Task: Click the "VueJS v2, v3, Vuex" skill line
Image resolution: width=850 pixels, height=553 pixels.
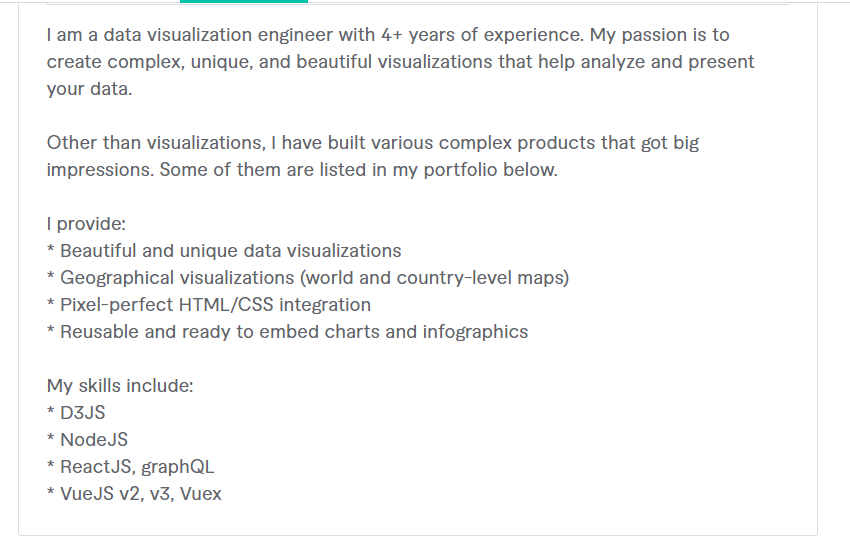Action: point(141,494)
